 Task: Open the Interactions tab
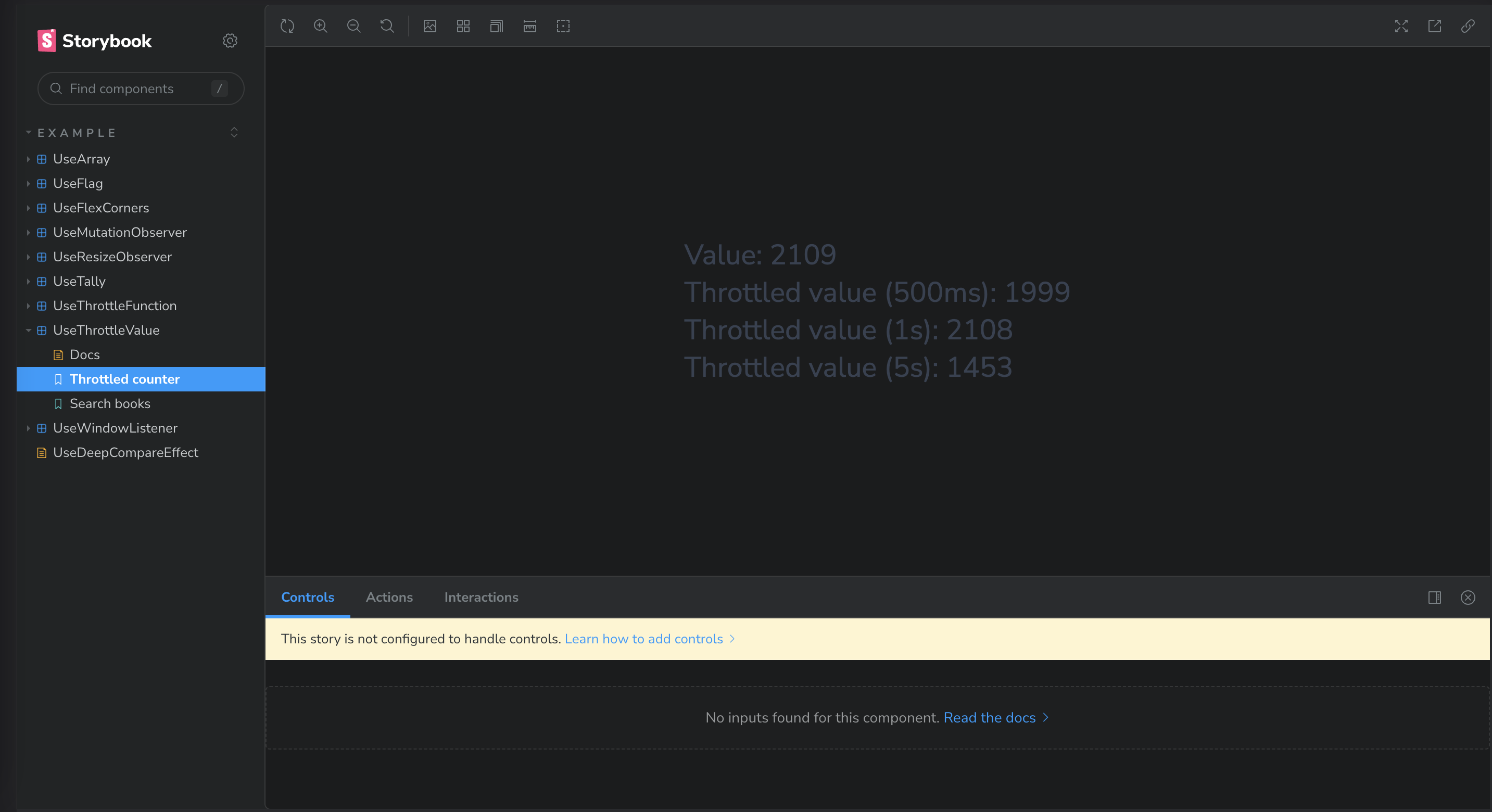[x=481, y=597]
